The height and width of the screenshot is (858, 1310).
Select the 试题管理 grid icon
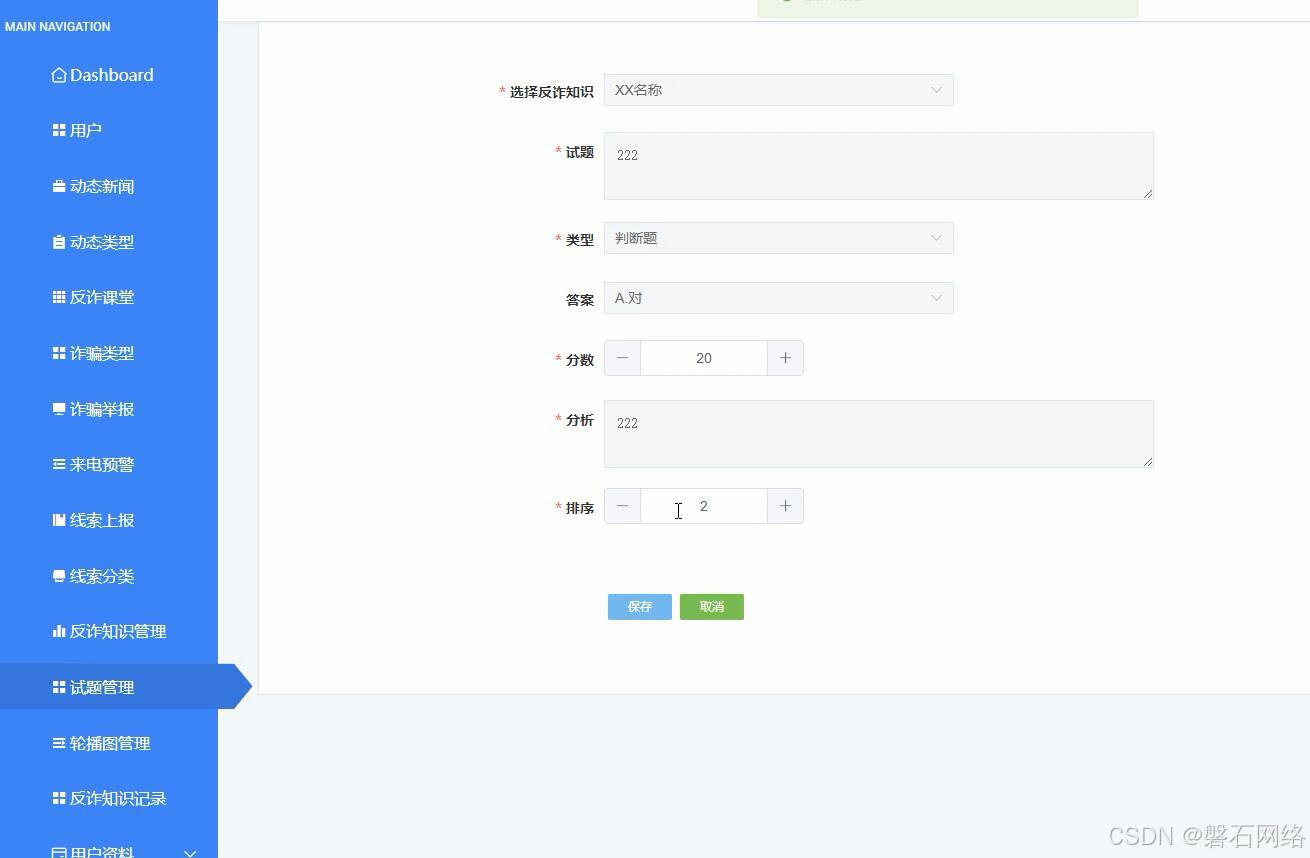click(57, 687)
